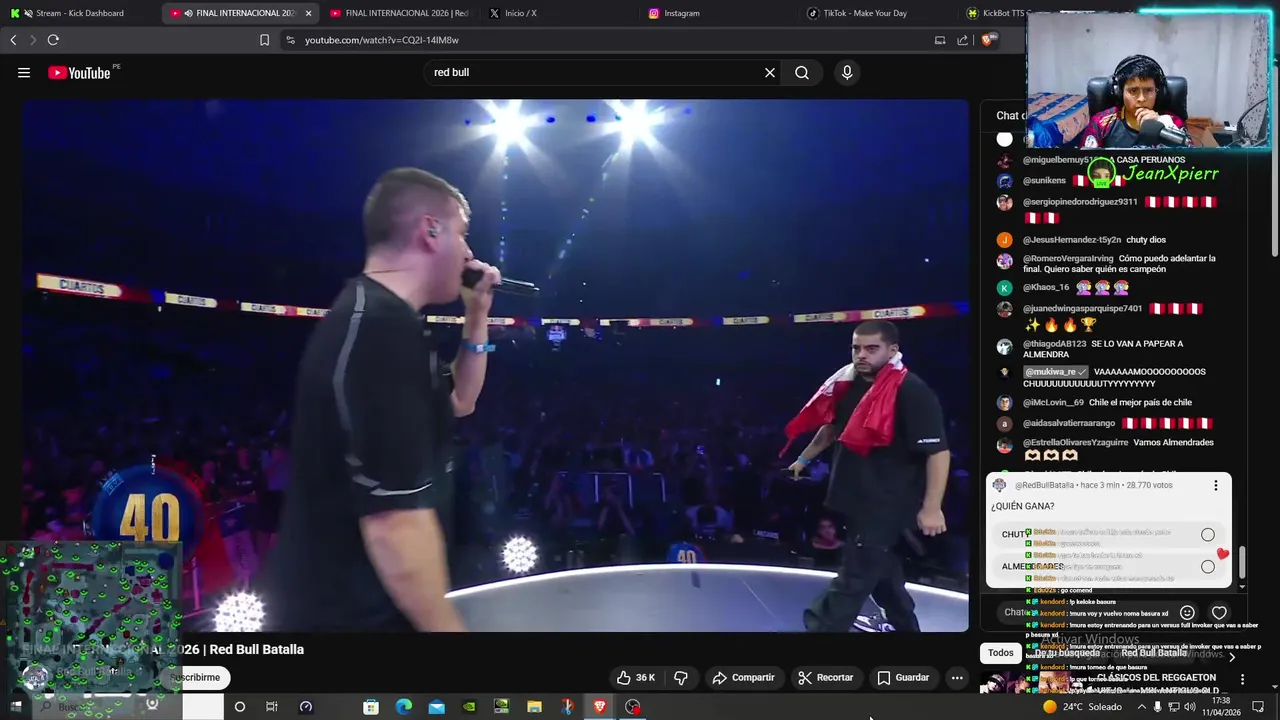Click chat user @RomeroVergaraIrving
This screenshot has height=720, width=1280.
pyautogui.click(x=1068, y=258)
